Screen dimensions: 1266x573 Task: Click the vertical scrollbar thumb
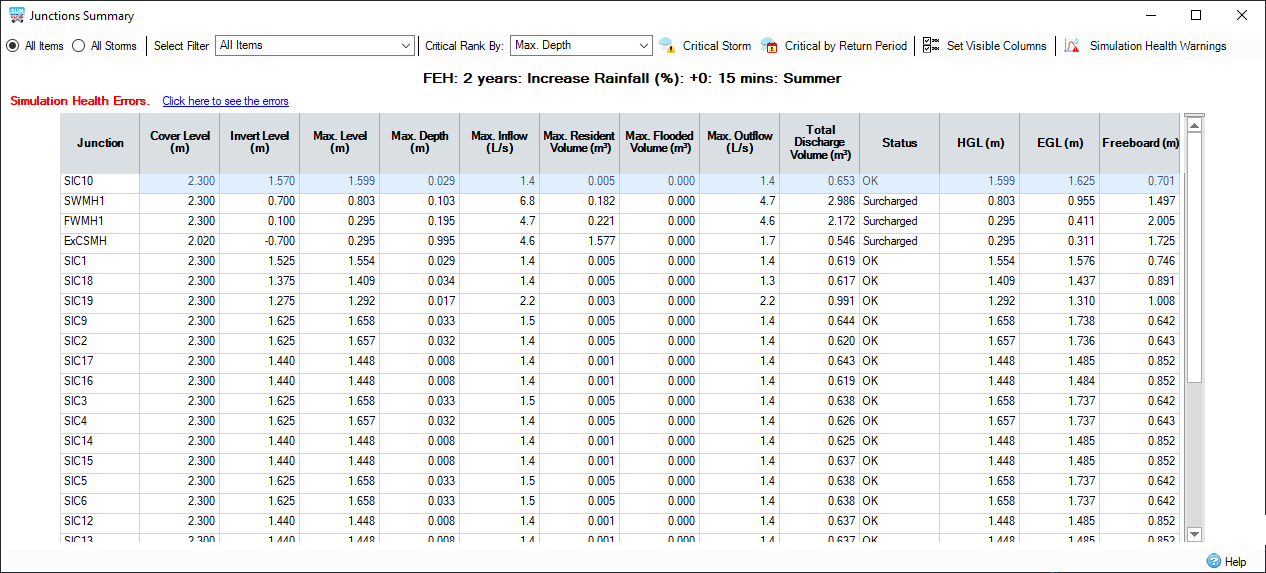point(1193,256)
